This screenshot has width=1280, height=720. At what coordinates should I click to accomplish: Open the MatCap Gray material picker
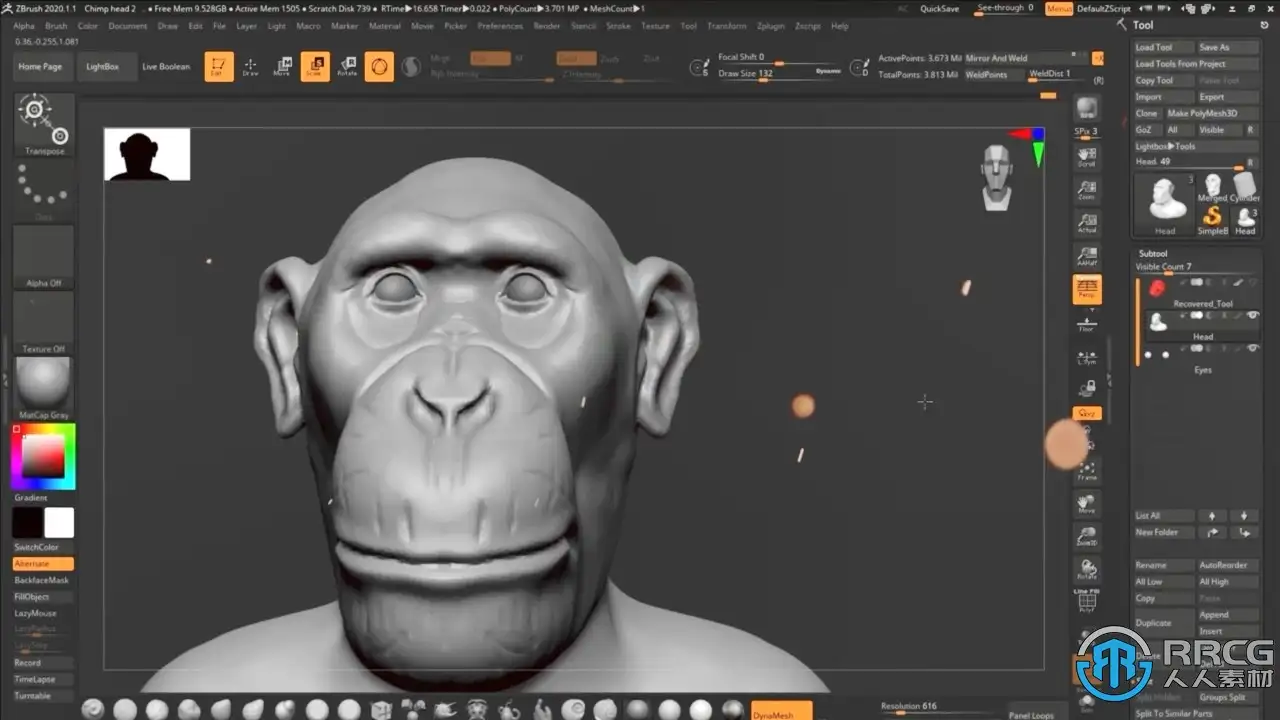pyautogui.click(x=44, y=385)
